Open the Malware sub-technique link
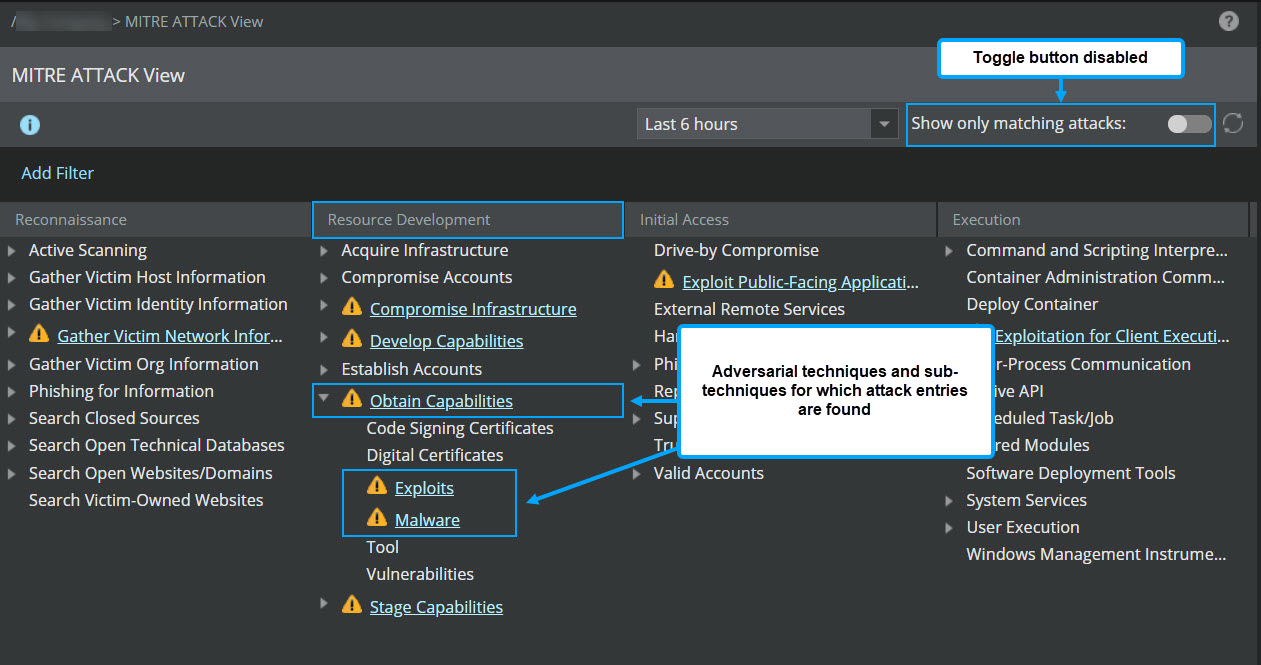The width and height of the screenshot is (1261, 665). tap(427, 520)
